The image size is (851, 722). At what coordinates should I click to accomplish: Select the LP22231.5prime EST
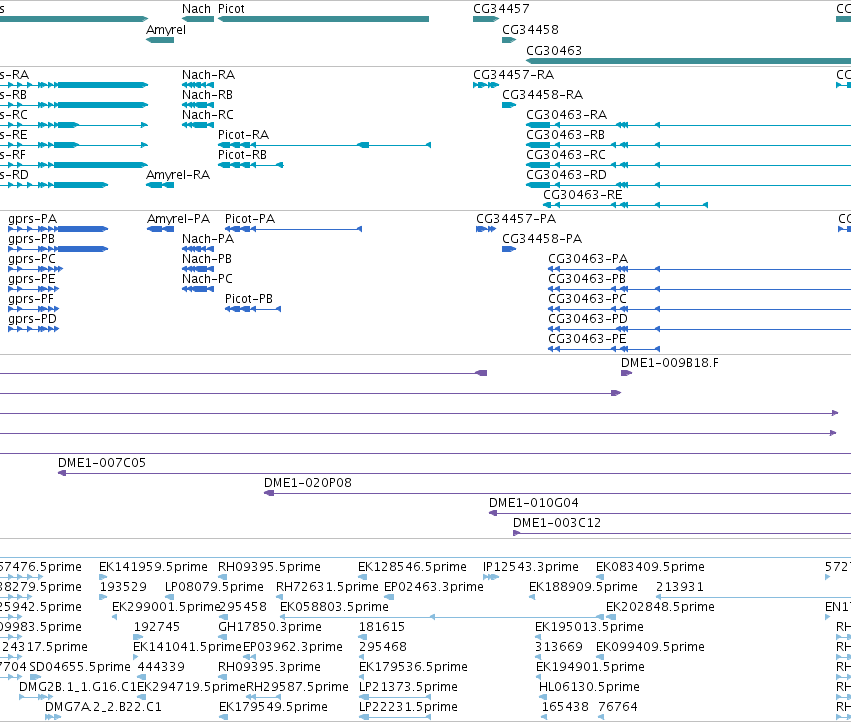pyautogui.click(x=395, y=717)
